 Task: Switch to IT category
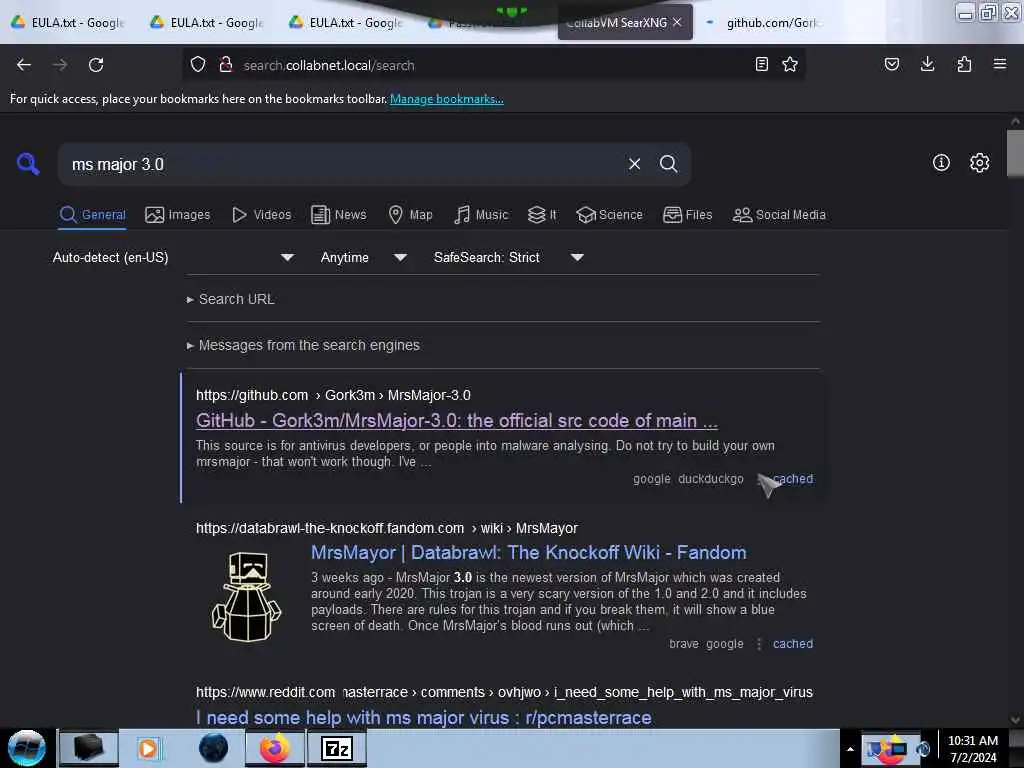tap(542, 215)
